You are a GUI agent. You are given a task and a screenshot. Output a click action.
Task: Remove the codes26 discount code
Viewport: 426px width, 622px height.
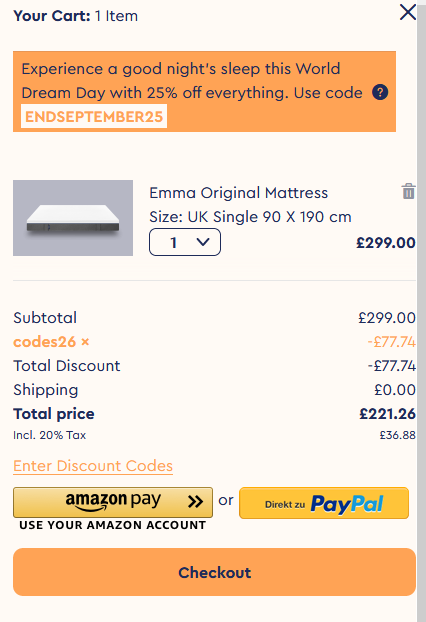(85, 342)
